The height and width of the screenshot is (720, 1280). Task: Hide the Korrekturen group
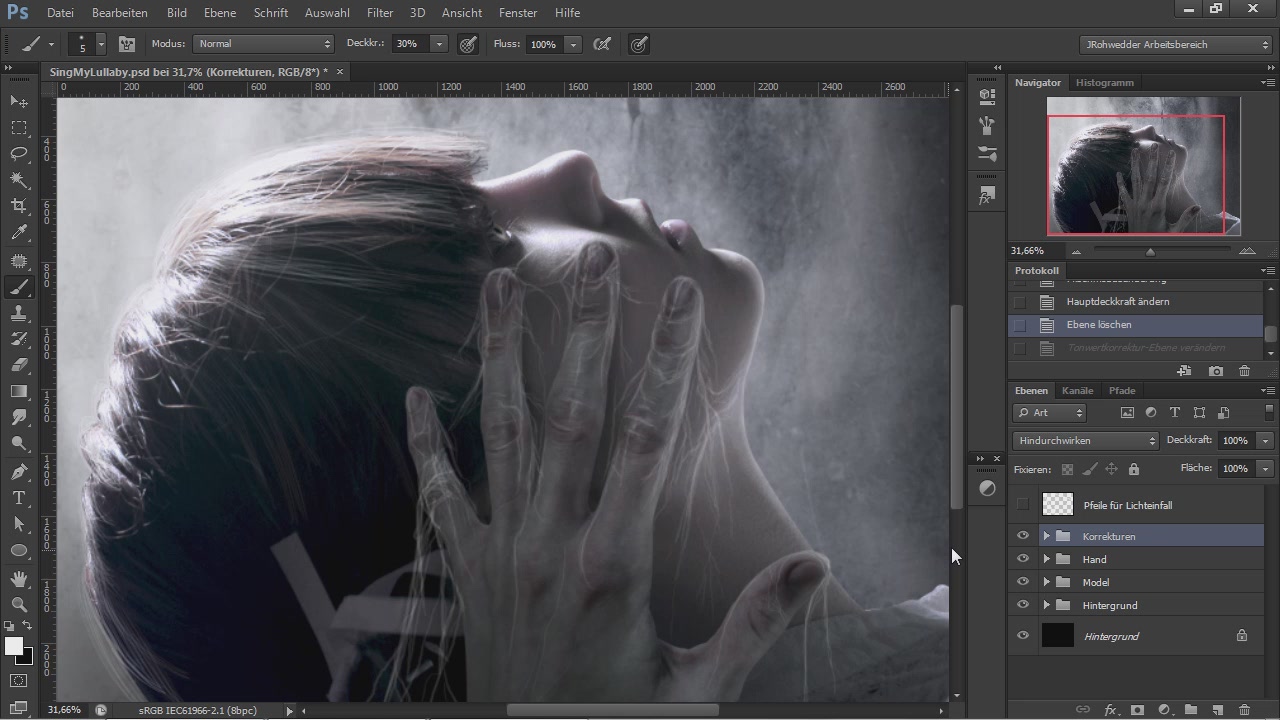tap(1022, 536)
